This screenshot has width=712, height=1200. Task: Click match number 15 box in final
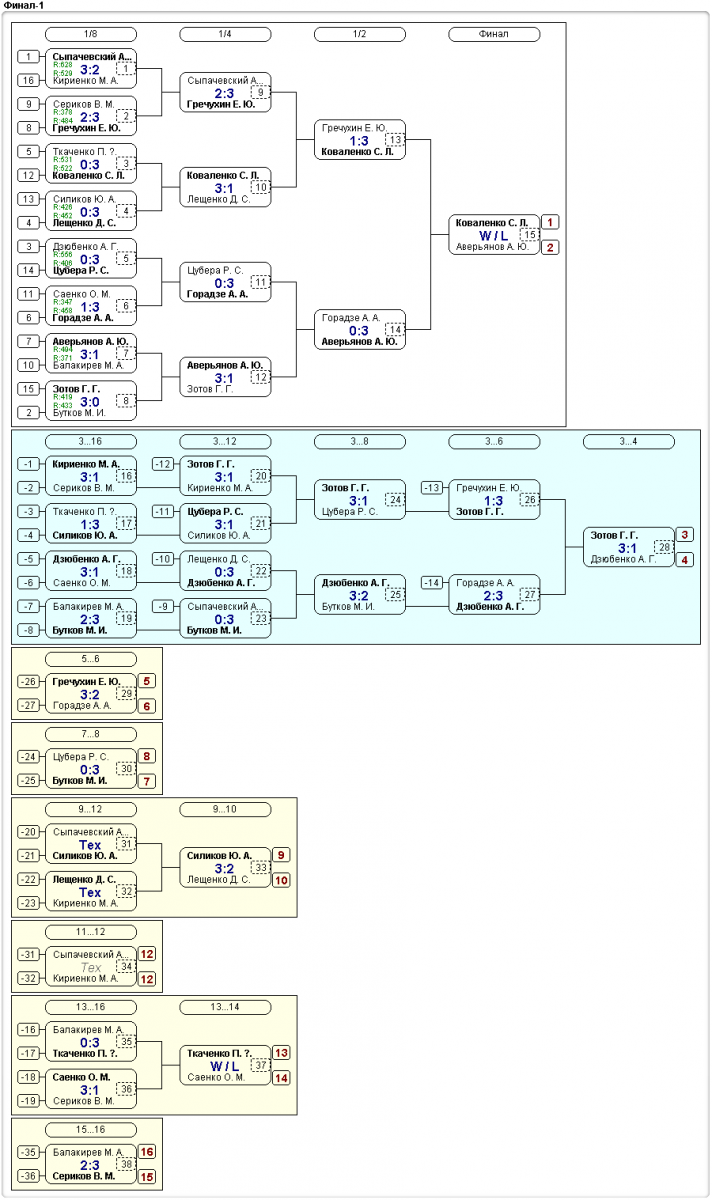529,235
